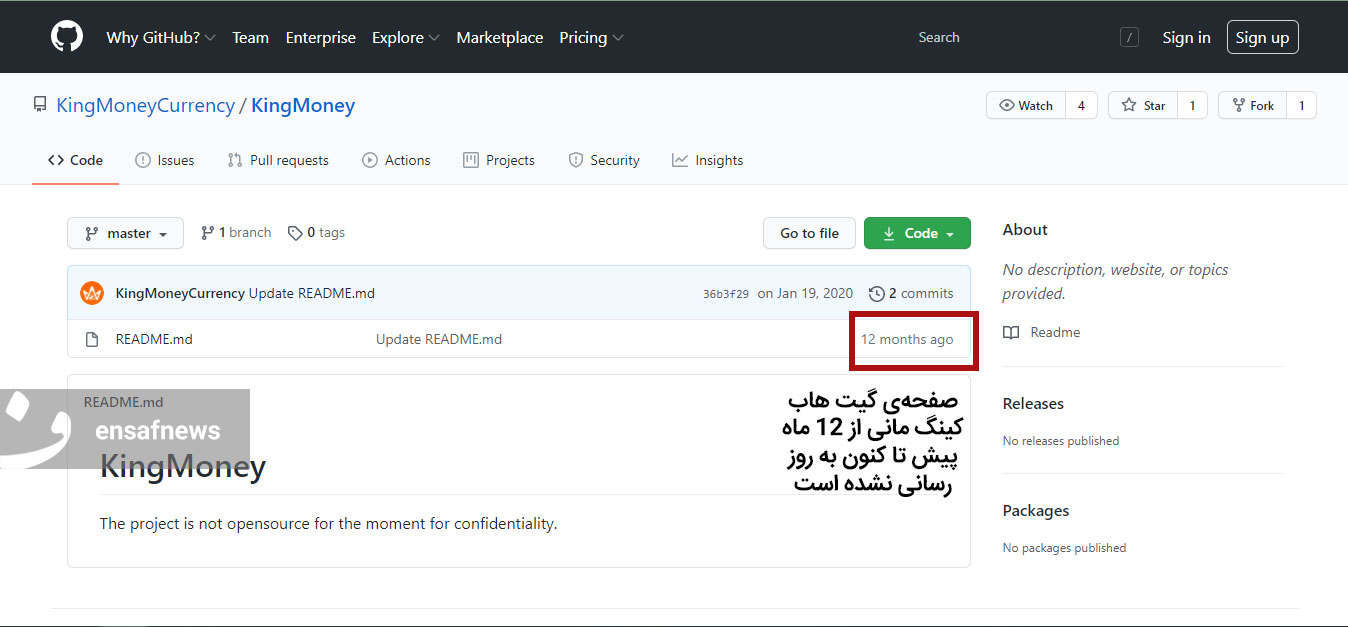Toggle Watch on this repository
This screenshot has height=627, width=1348.
coord(1026,105)
